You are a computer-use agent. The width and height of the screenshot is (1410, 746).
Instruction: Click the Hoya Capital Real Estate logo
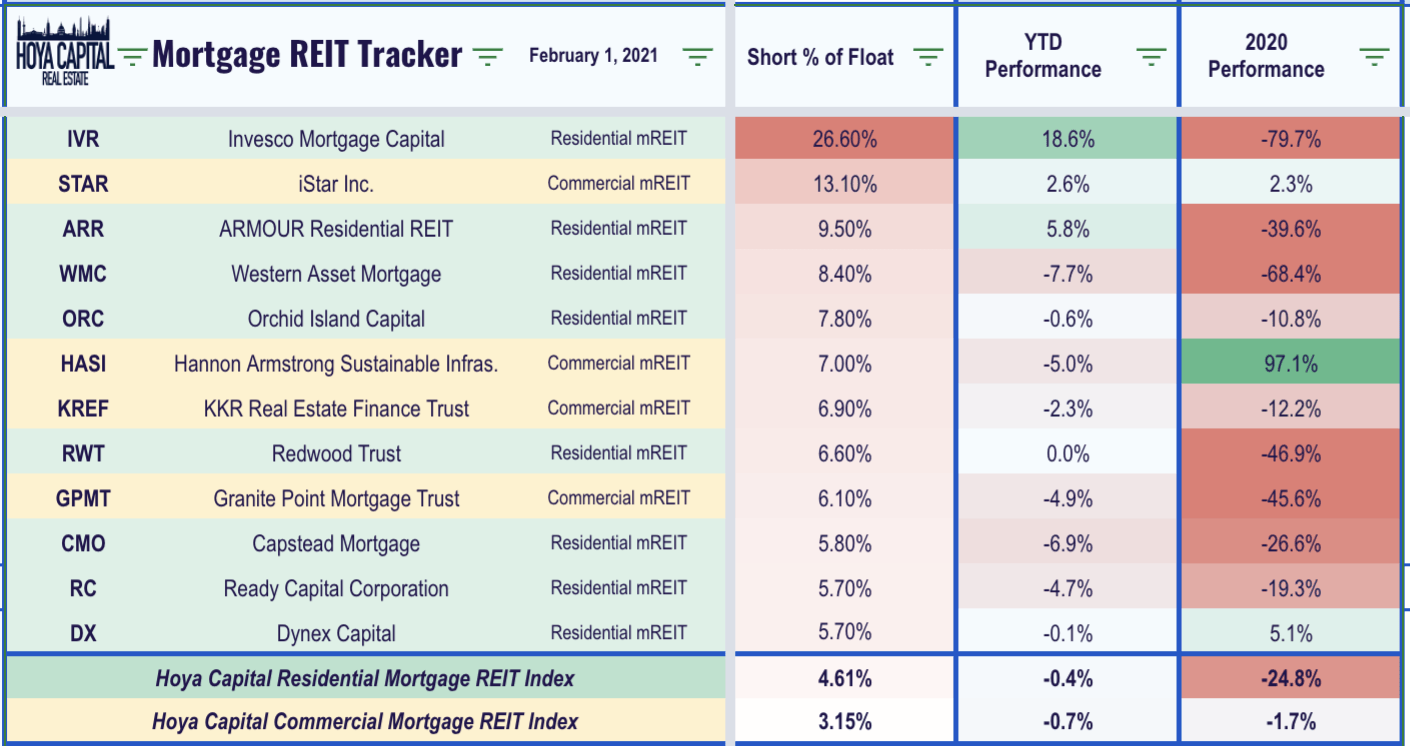click(65, 53)
